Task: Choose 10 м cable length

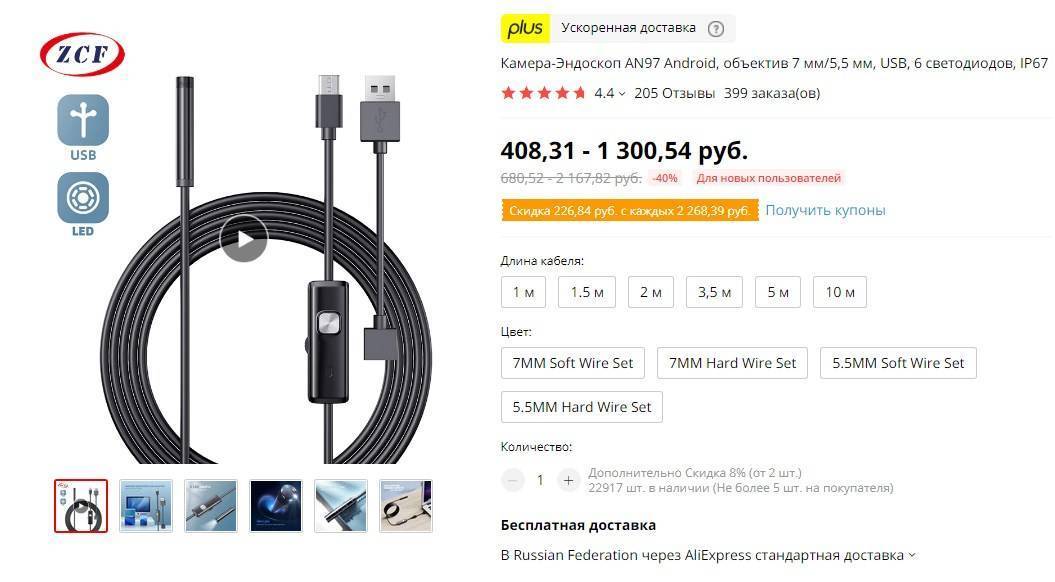Action: tap(840, 292)
